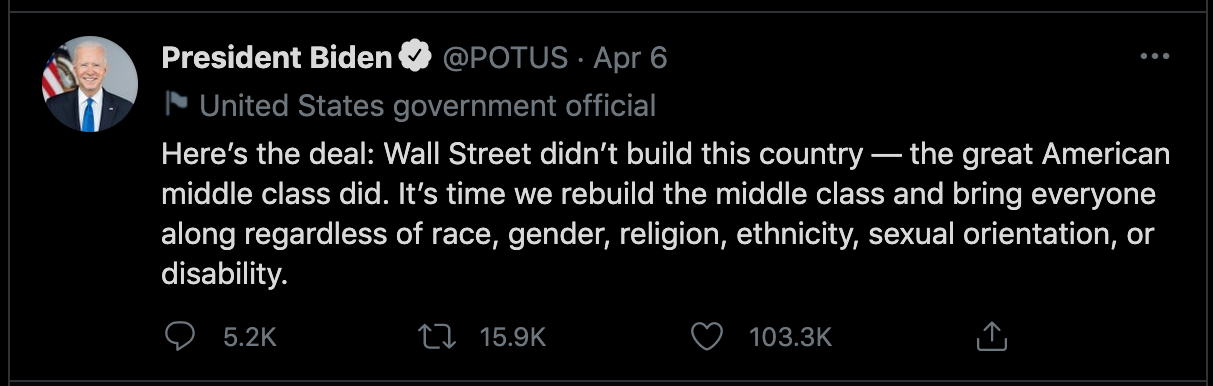Click the 15.9K retweet count

513,337
